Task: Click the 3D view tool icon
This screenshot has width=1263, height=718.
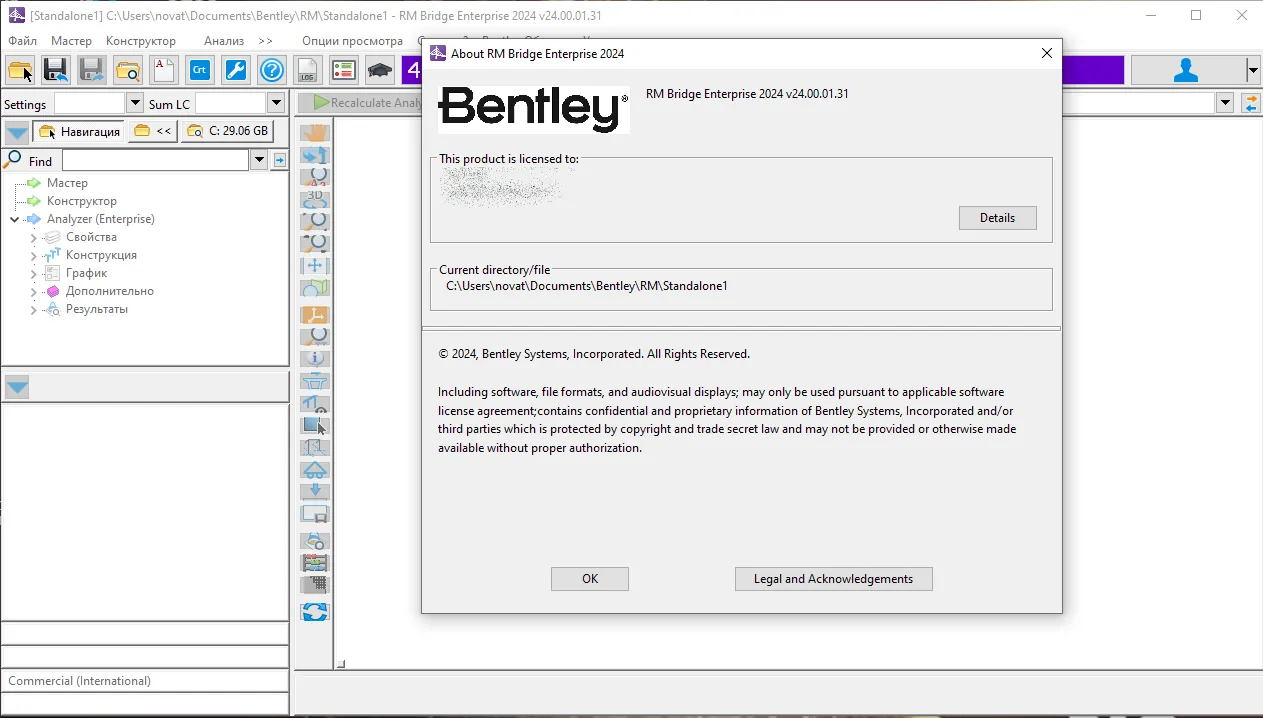Action: click(315, 198)
